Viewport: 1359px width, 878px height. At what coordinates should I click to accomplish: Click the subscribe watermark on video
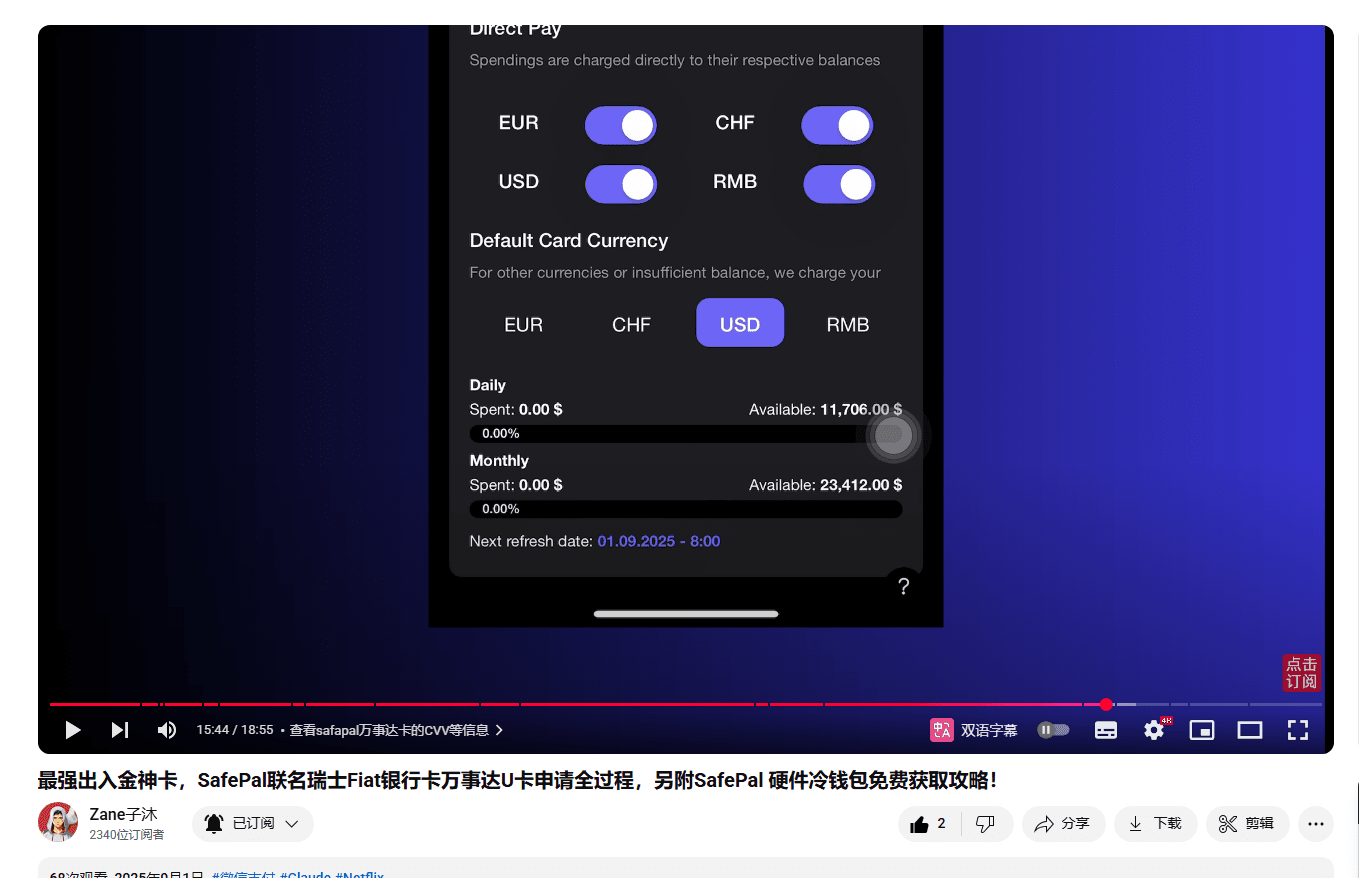(1302, 672)
